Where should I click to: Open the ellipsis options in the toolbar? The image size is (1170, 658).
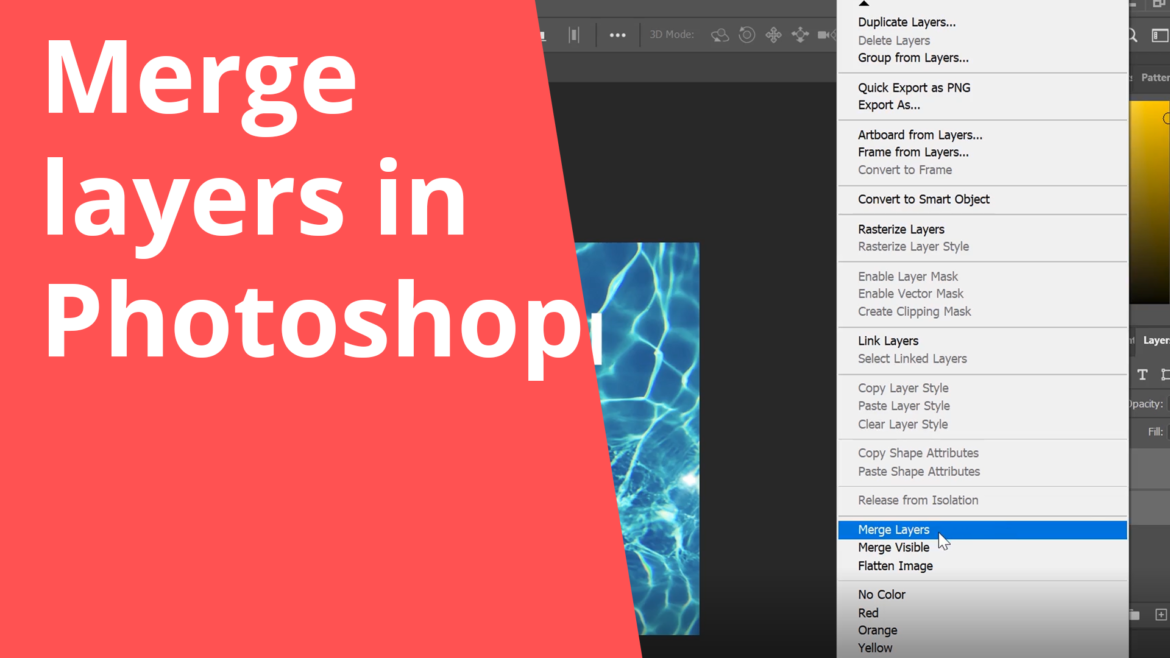point(617,35)
